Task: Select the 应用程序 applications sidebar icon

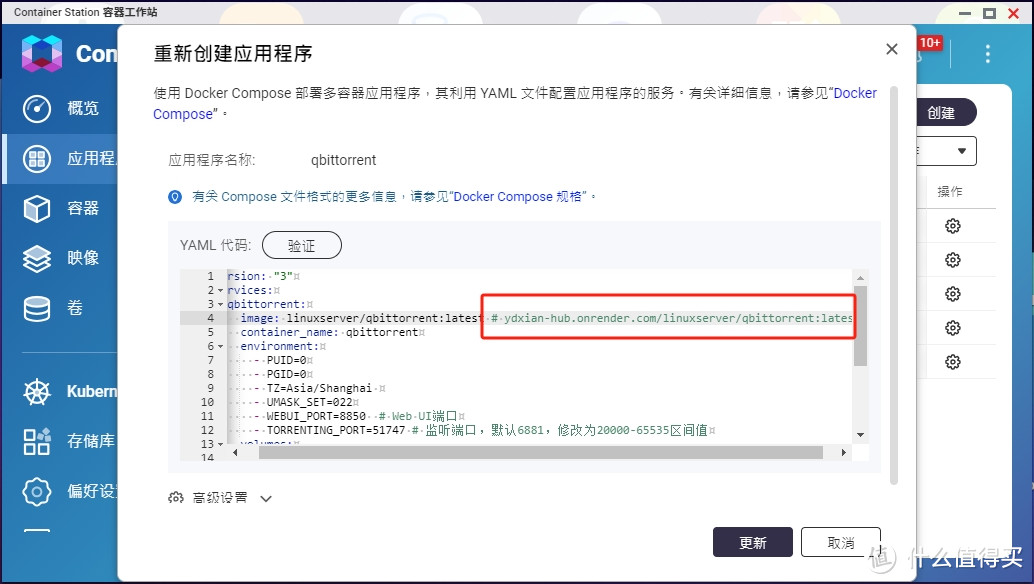Action: [x=36, y=158]
